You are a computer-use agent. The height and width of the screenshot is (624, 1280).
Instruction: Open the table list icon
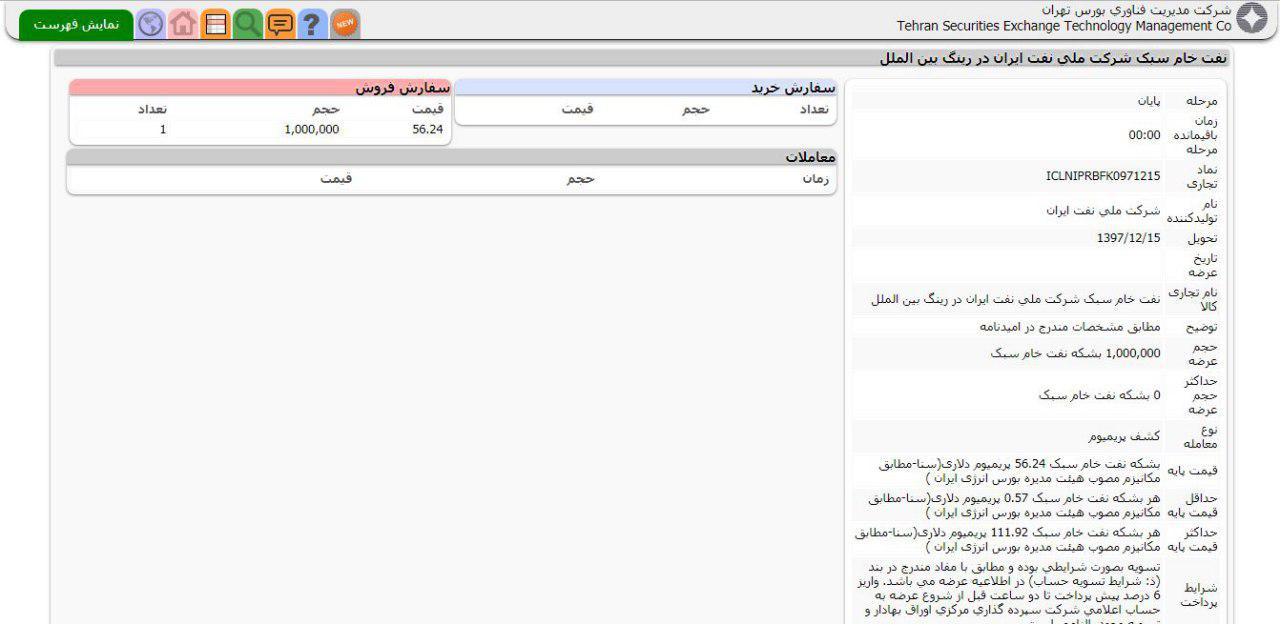pyautogui.click(x=215, y=24)
